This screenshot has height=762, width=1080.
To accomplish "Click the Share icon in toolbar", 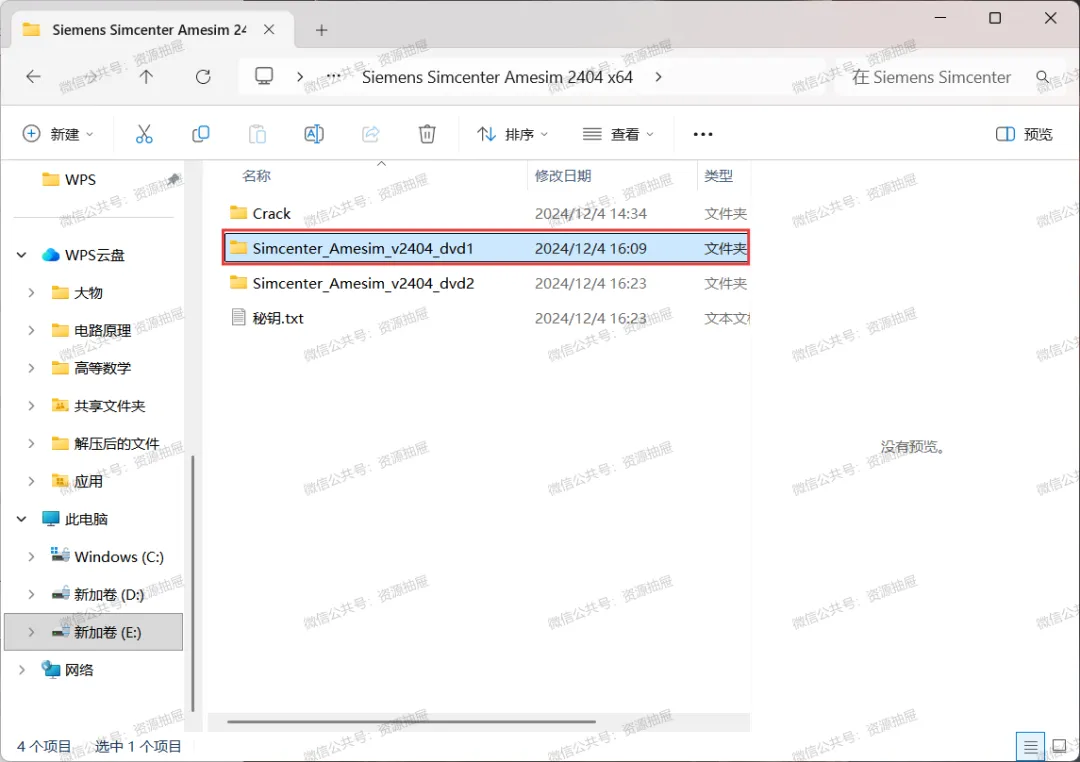I will click(371, 134).
